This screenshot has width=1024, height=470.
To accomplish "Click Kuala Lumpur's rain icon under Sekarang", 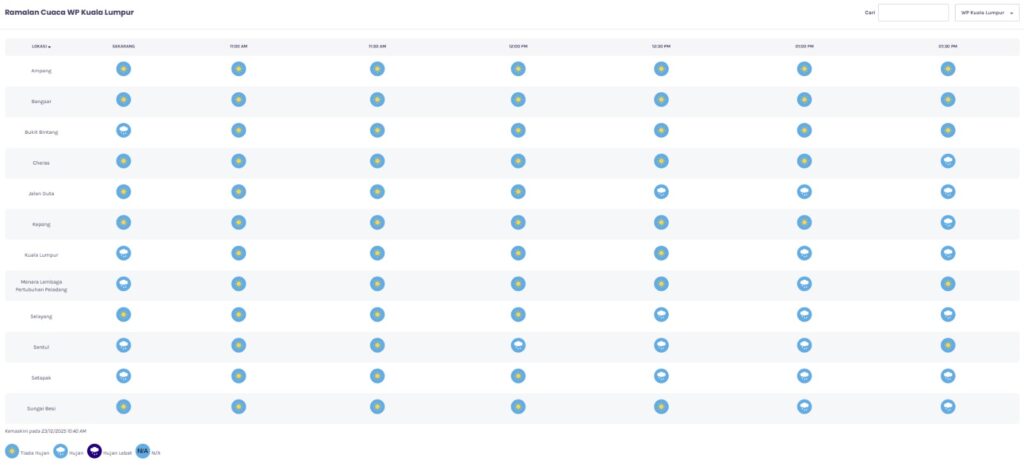I will click(x=123, y=253).
